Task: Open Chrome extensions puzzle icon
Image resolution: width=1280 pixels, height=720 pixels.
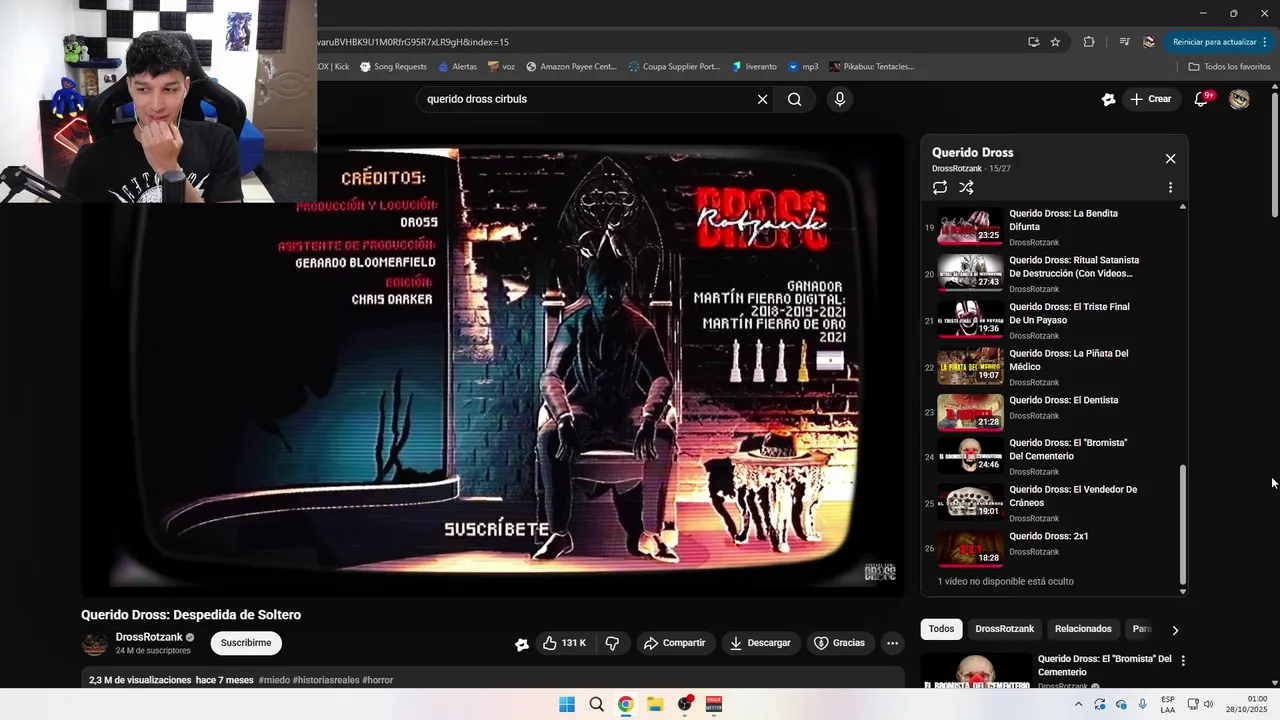Action: tap(1089, 42)
